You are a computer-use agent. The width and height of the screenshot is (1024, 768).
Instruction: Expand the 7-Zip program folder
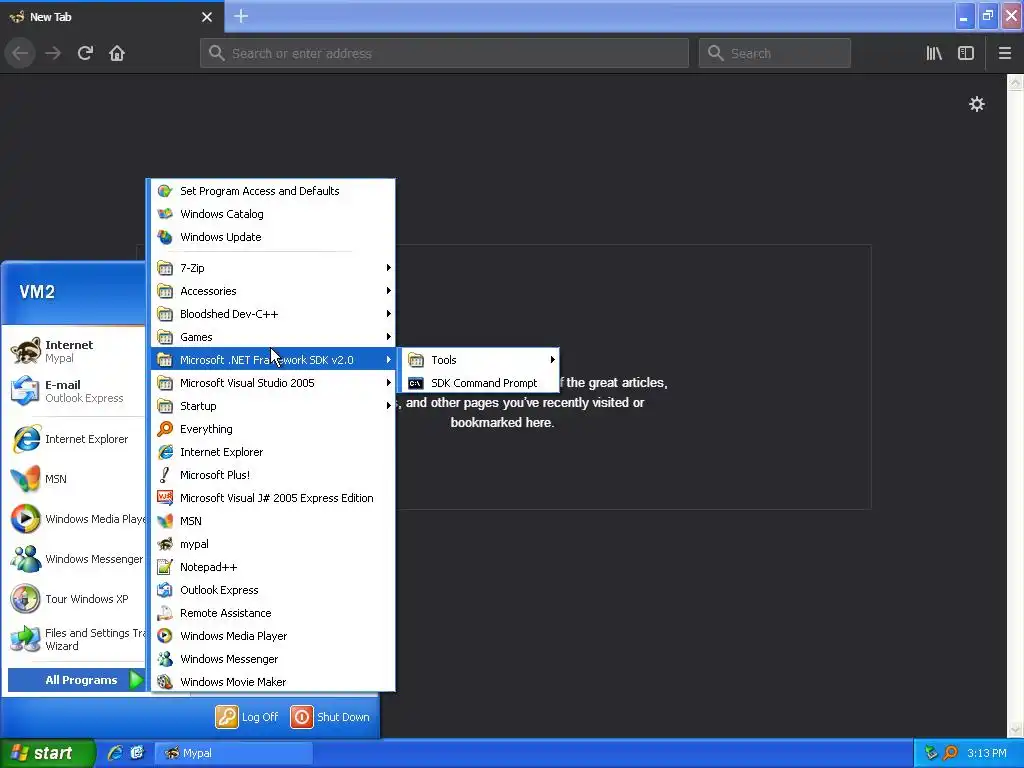(x=273, y=268)
